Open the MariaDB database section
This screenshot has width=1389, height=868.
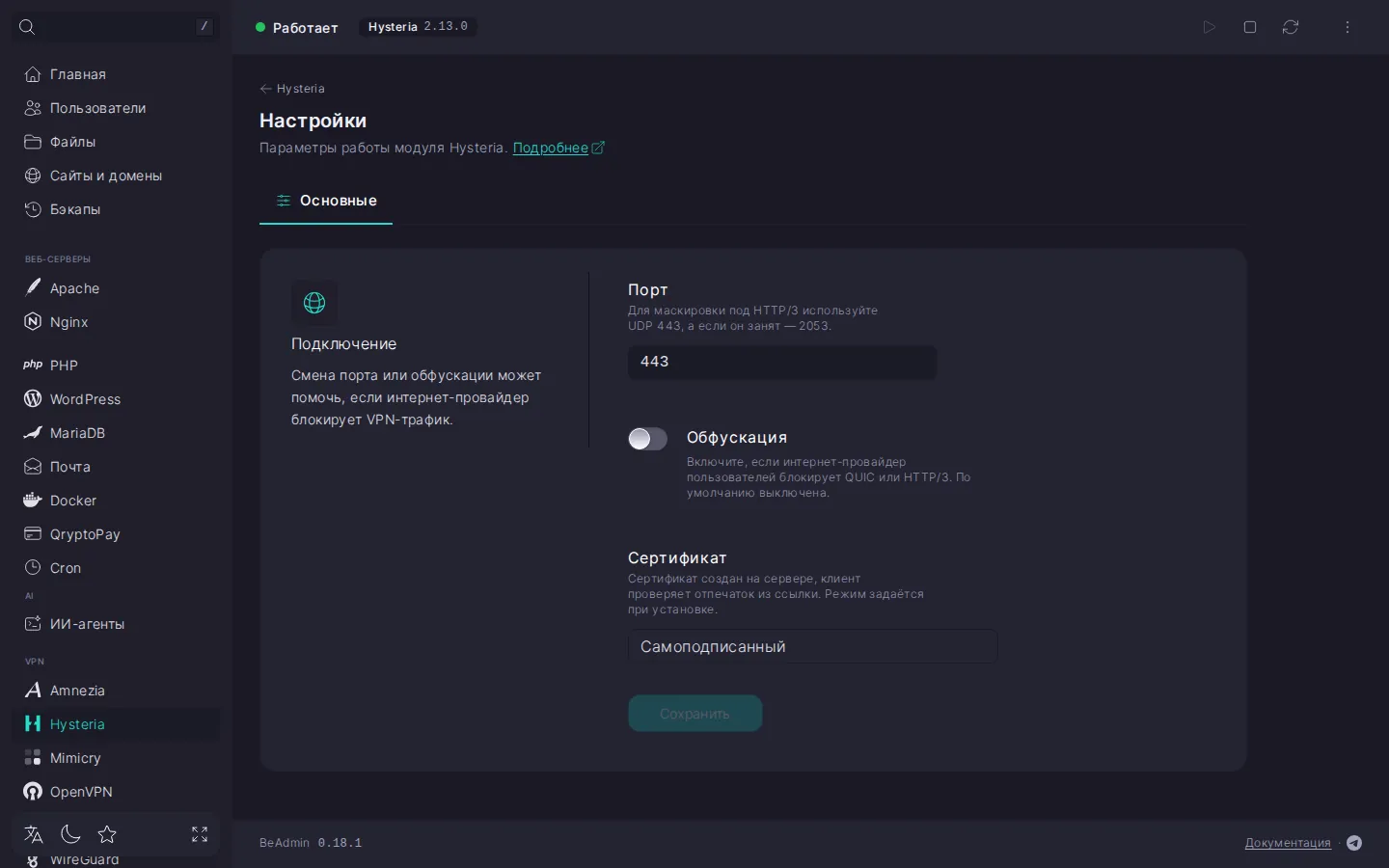tap(116, 433)
